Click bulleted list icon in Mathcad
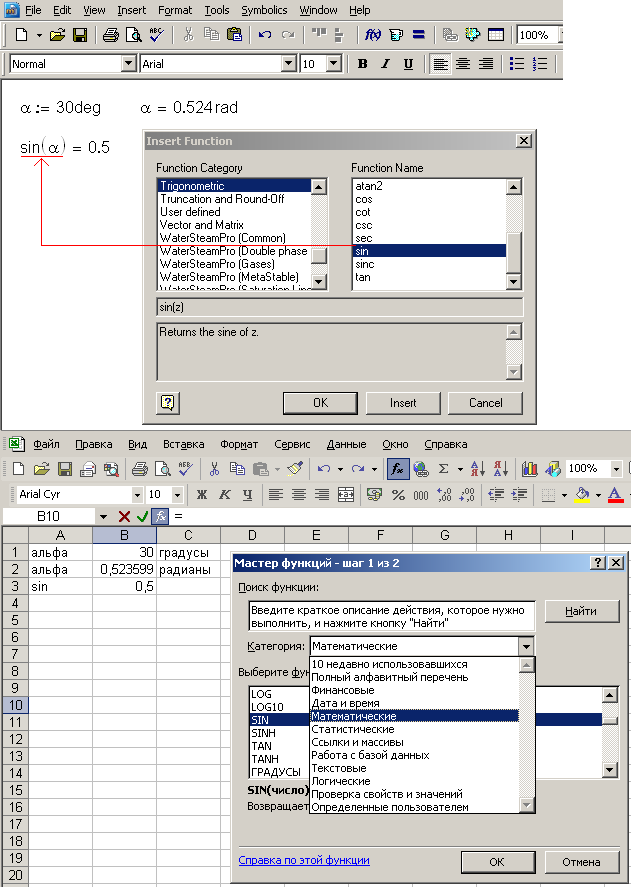This screenshot has width=634, height=887. 516,64
